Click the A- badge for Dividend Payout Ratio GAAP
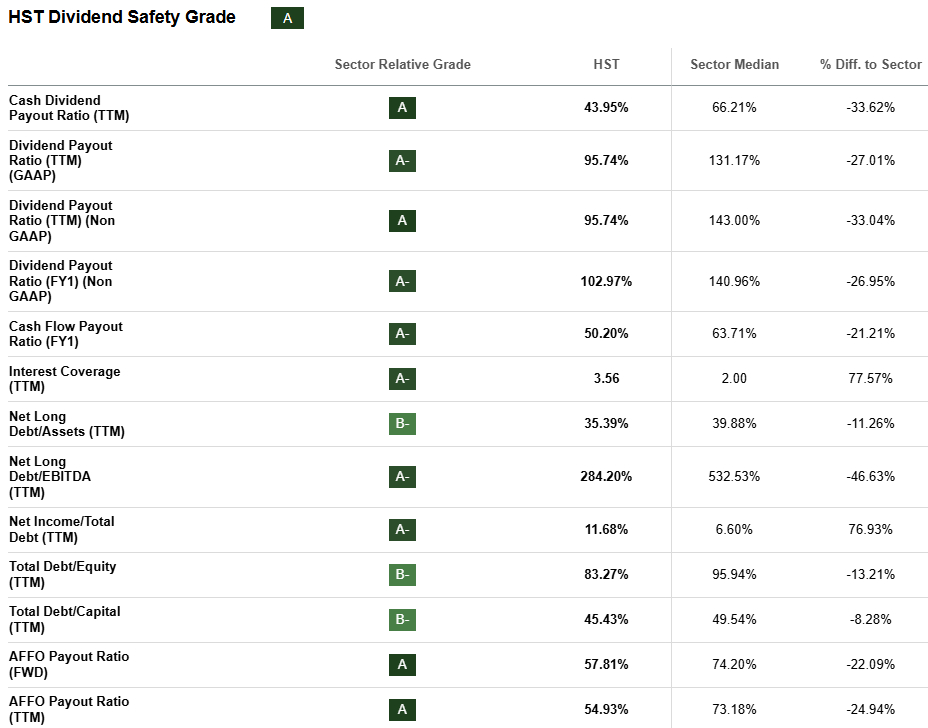 402,161
